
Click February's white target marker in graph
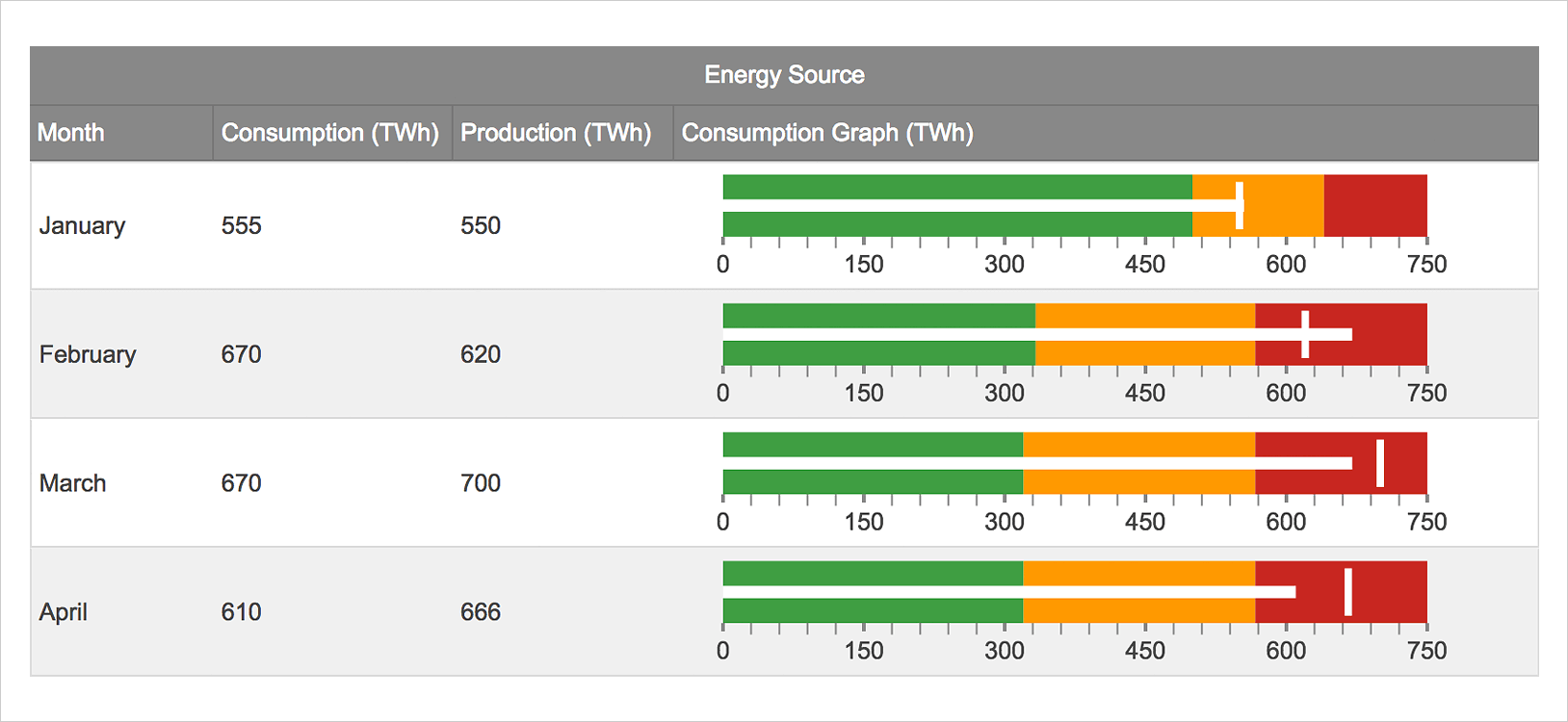1305,334
